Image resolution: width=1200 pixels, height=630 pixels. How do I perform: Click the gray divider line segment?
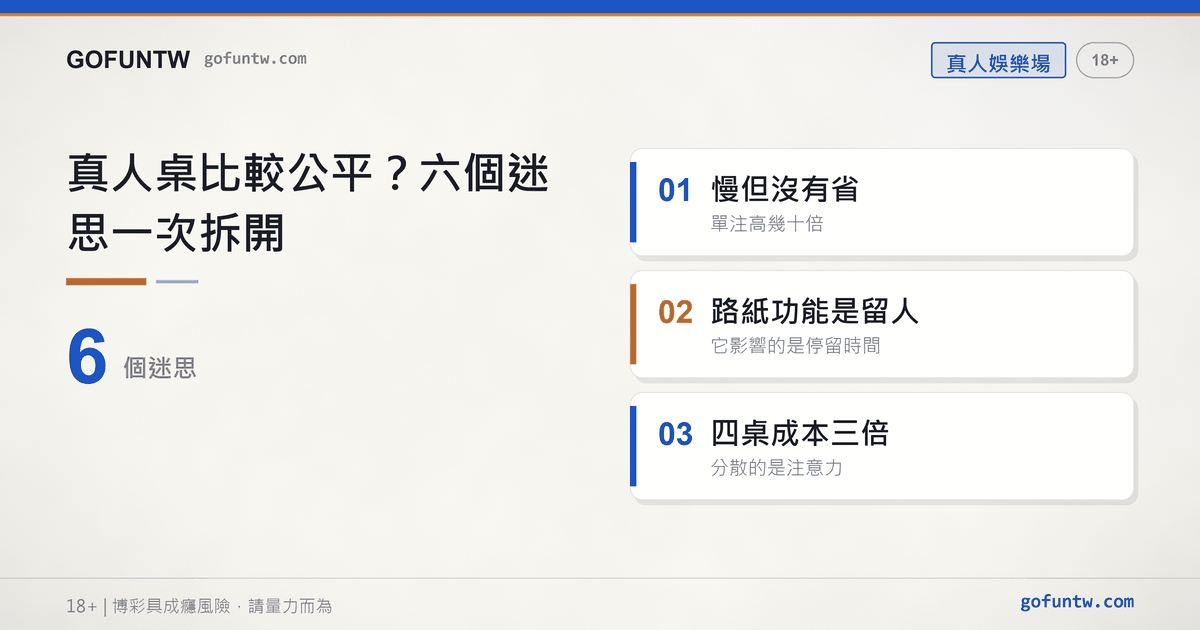pos(177,282)
